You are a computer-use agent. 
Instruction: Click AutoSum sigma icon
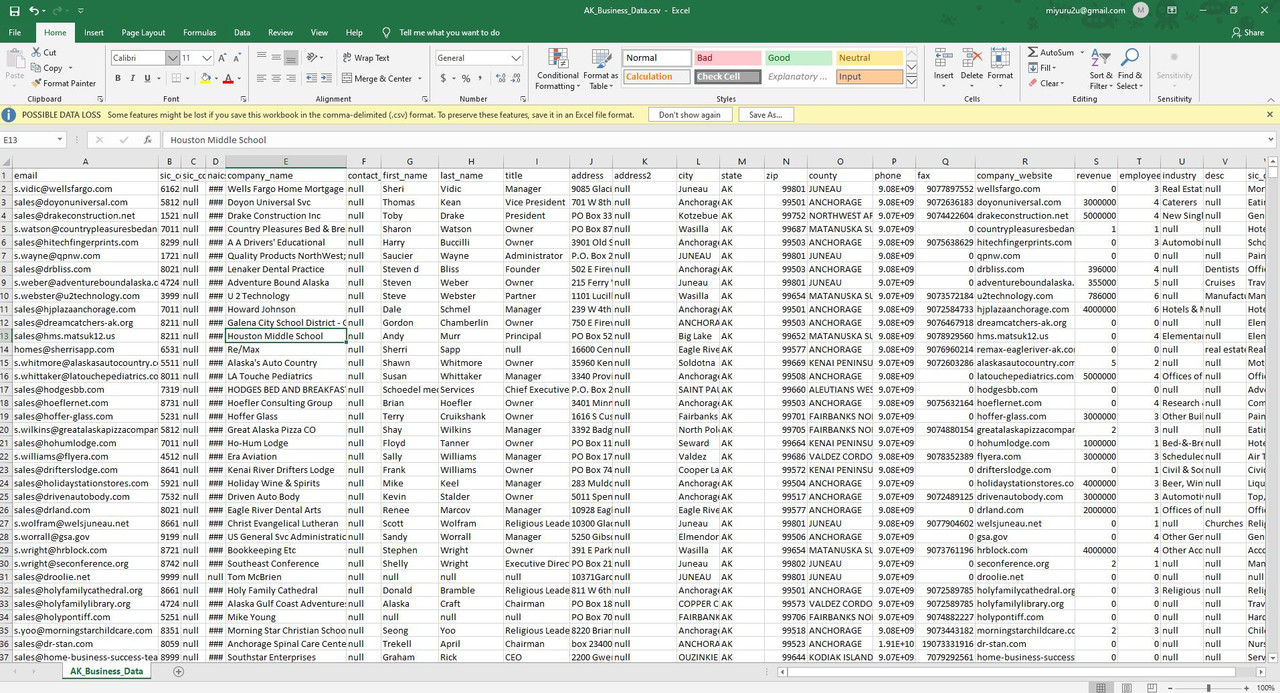1032,52
